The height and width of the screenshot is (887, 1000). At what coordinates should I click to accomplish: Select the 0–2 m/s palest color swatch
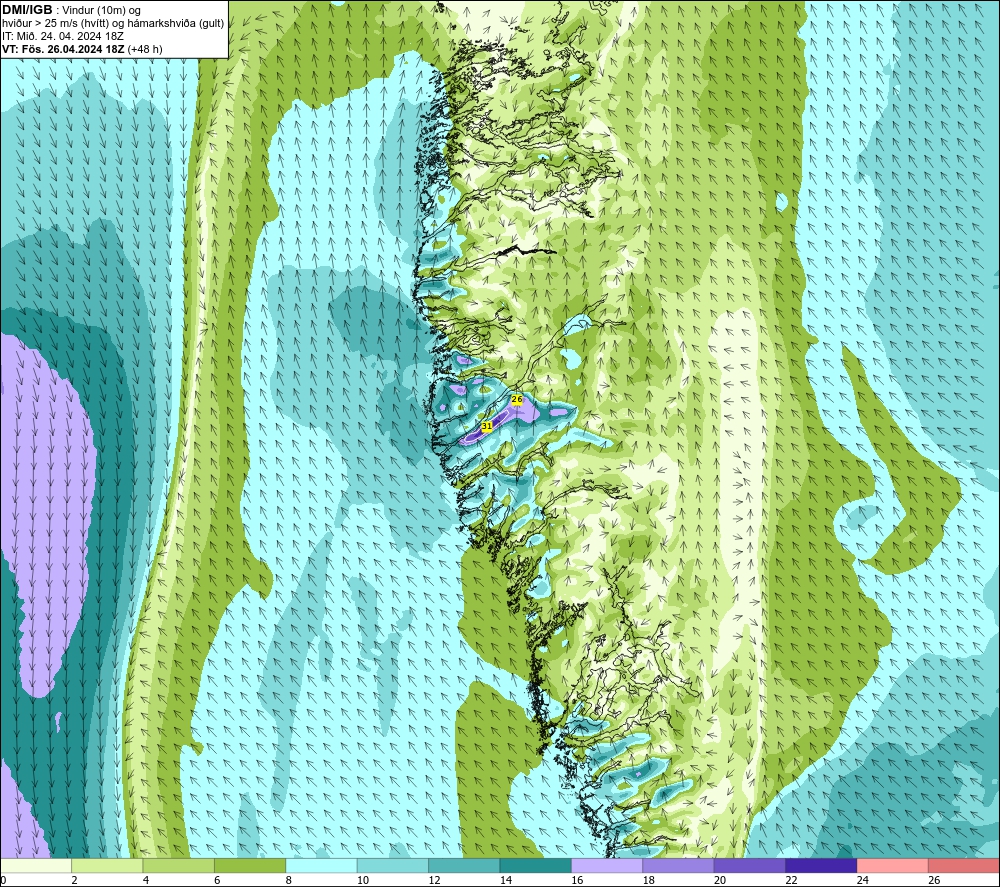click(36, 865)
